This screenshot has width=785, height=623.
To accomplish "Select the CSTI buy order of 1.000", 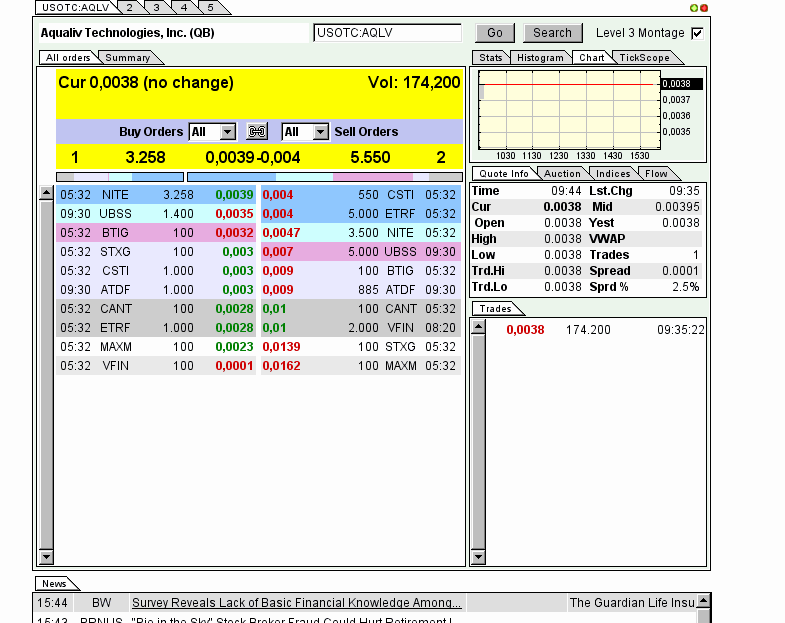I will pyautogui.click(x=156, y=271).
